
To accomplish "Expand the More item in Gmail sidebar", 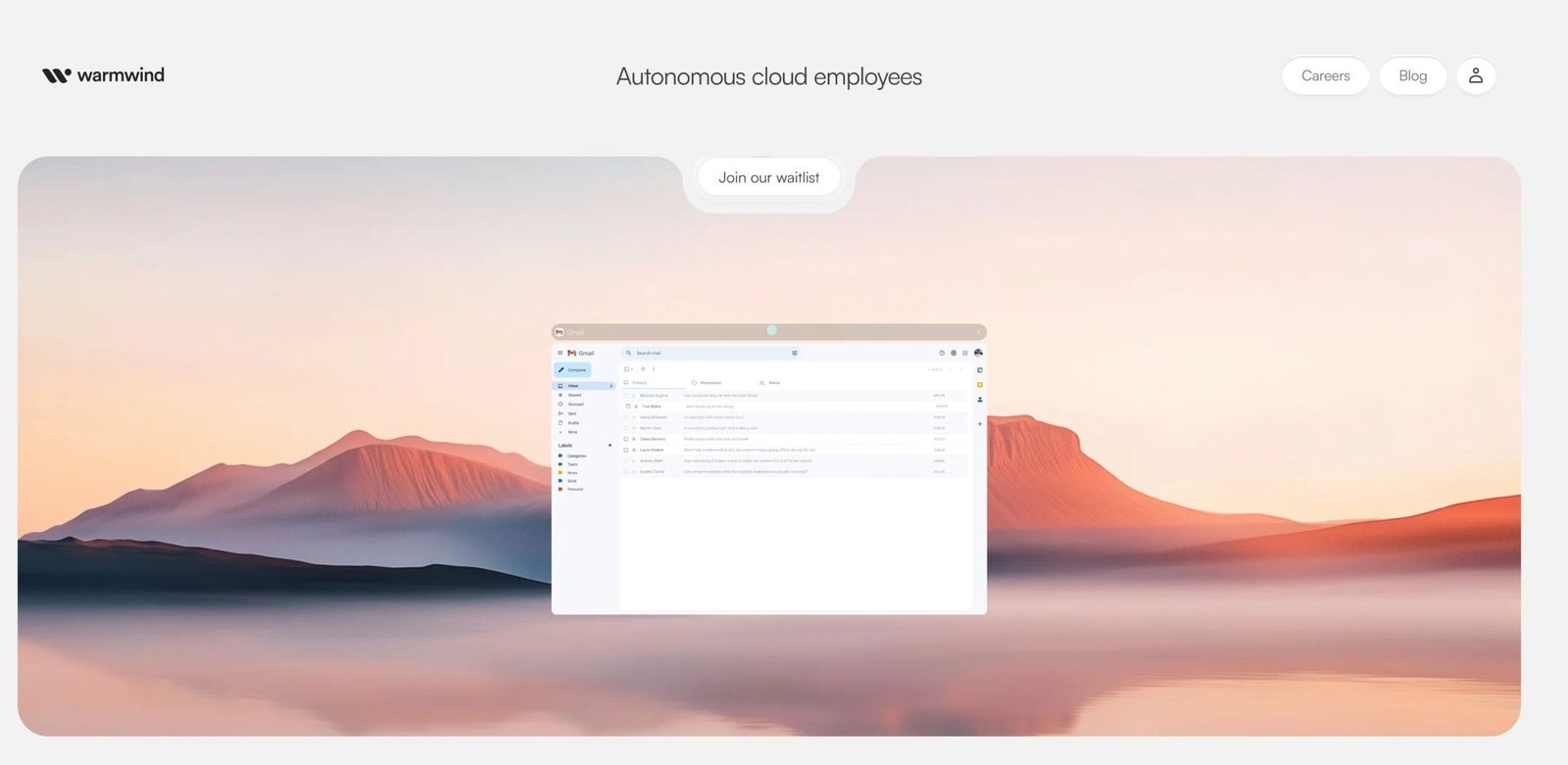I will (572, 432).
